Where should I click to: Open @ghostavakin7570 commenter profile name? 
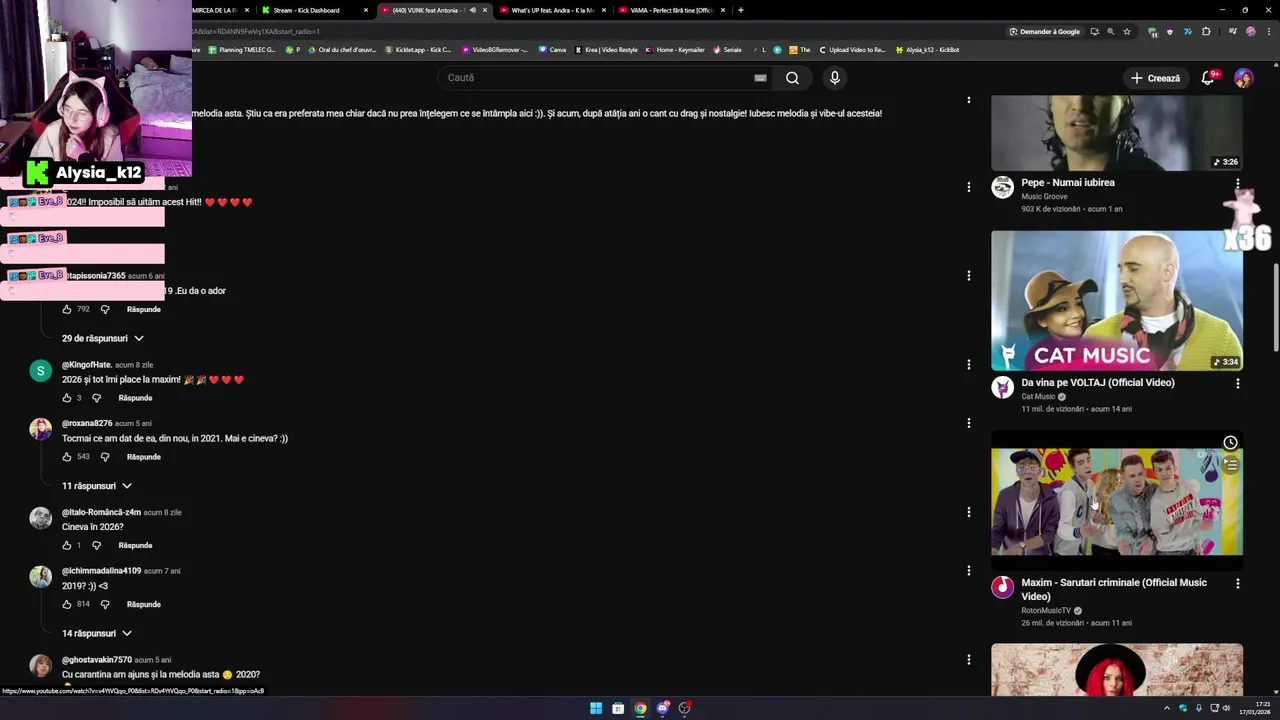96,660
